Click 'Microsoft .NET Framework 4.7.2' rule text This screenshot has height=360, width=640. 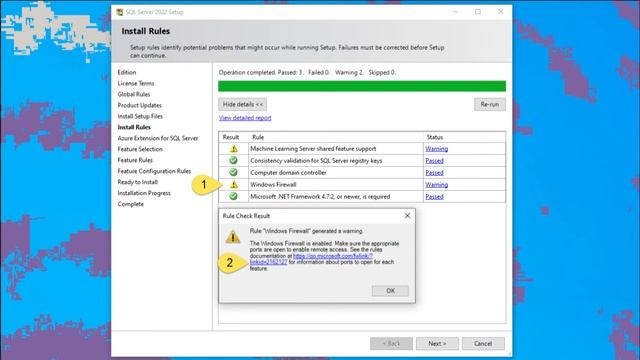point(320,196)
